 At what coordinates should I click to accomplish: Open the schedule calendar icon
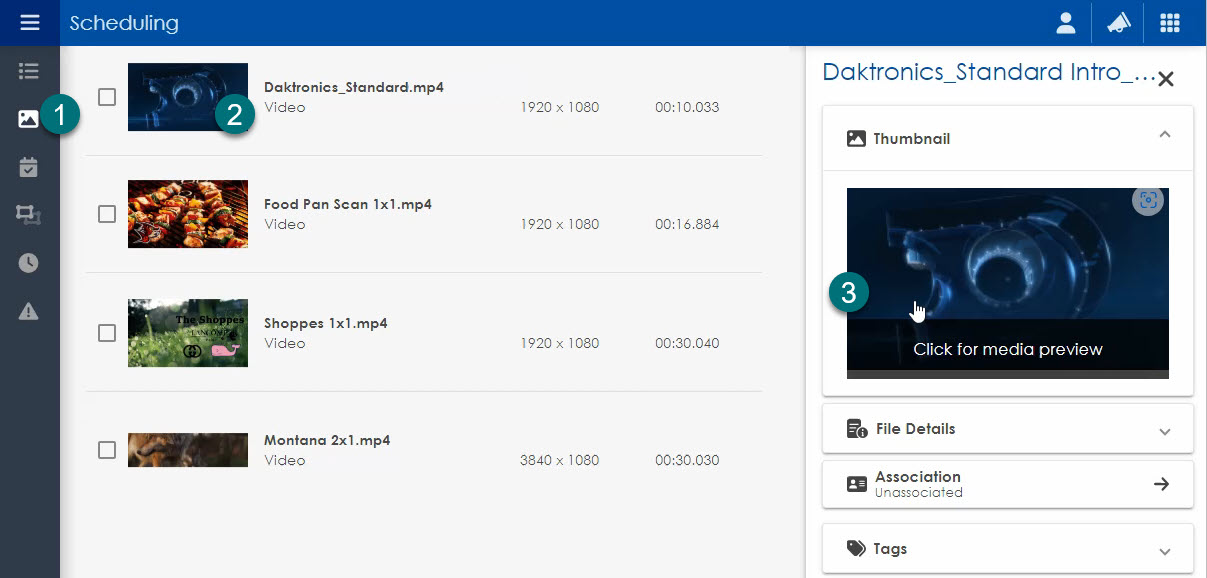click(28, 167)
